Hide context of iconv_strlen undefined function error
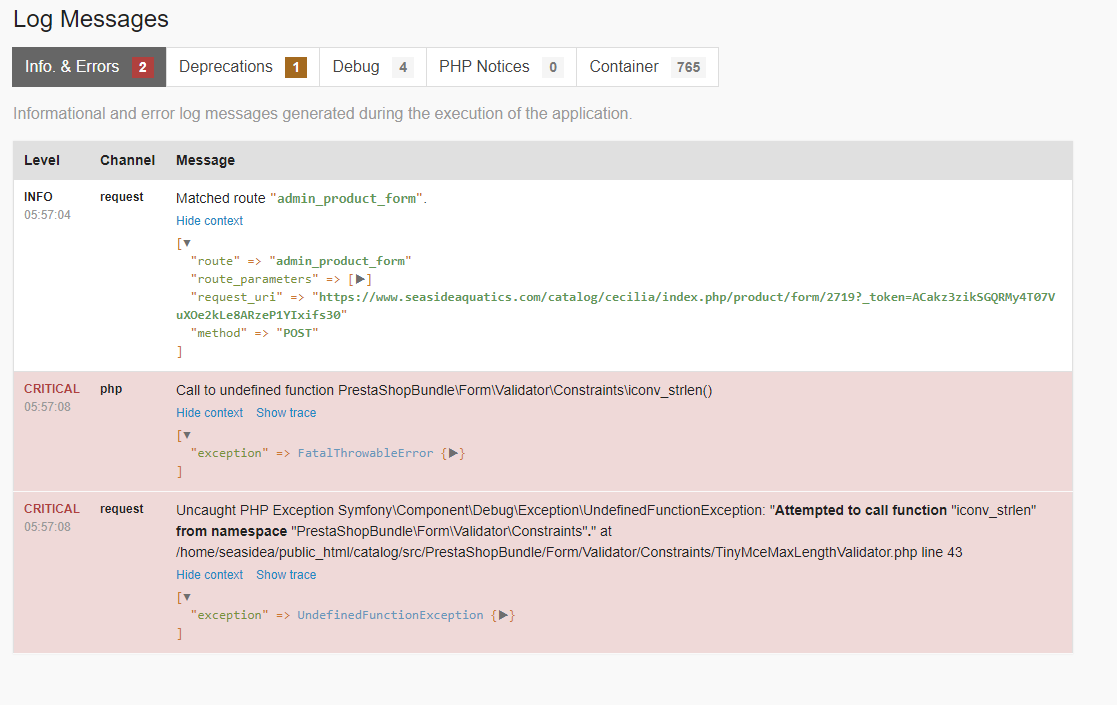1117x705 pixels. click(209, 413)
